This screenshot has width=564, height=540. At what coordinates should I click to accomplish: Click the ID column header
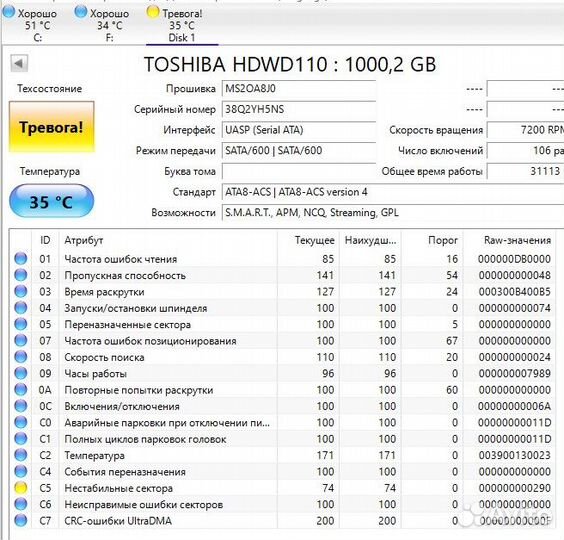pyautogui.click(x=45, y=240)
